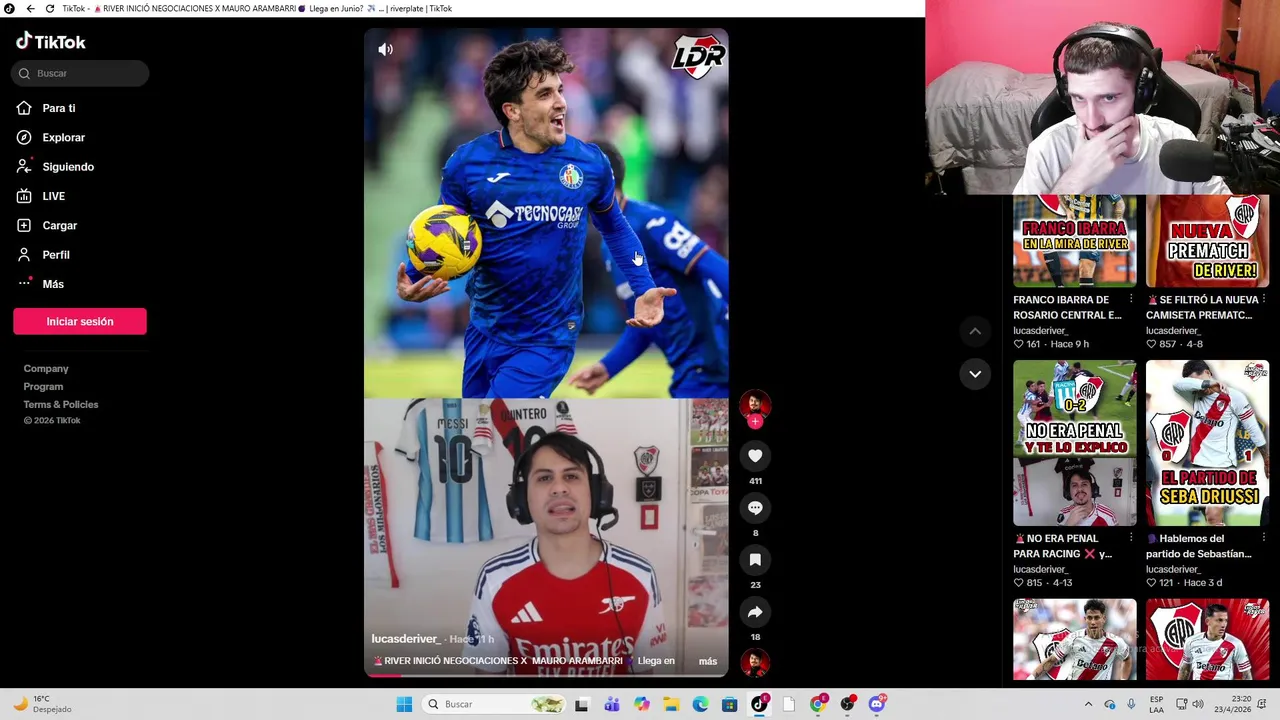Viewport: 1280px width, 720px height.
Task: Open the 'Terms & Policies' link
Action: point(61,405)
